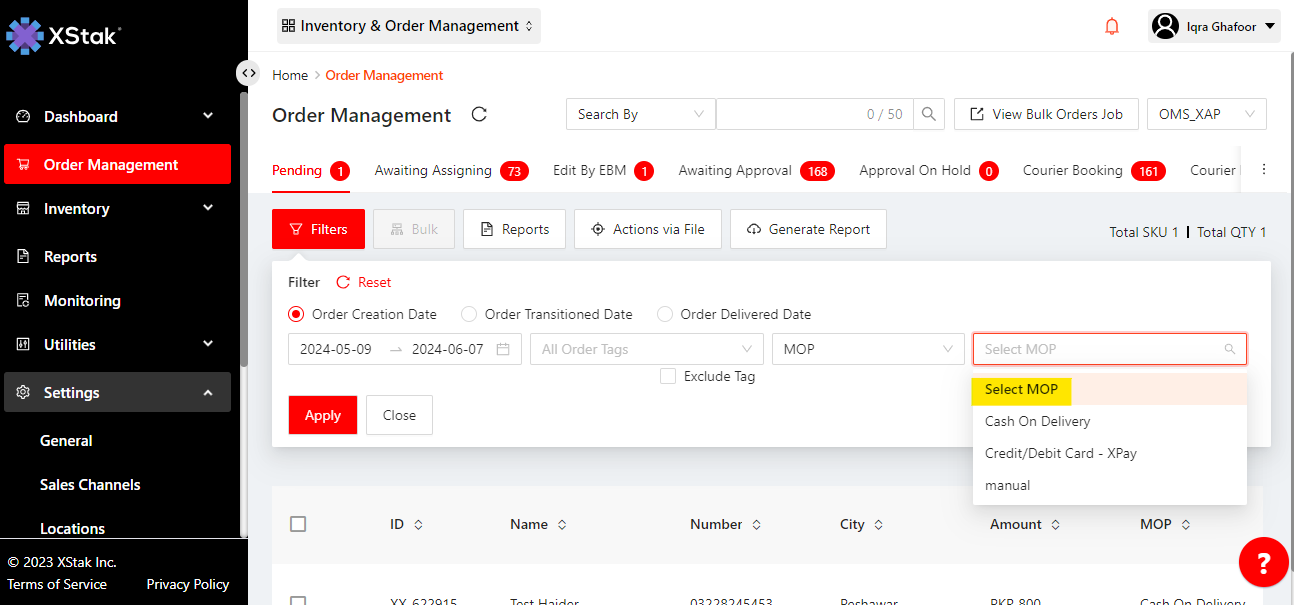1294x605 pixels.
Task: Click the three-dot more tabs icon
Action: coord(1264,170)
